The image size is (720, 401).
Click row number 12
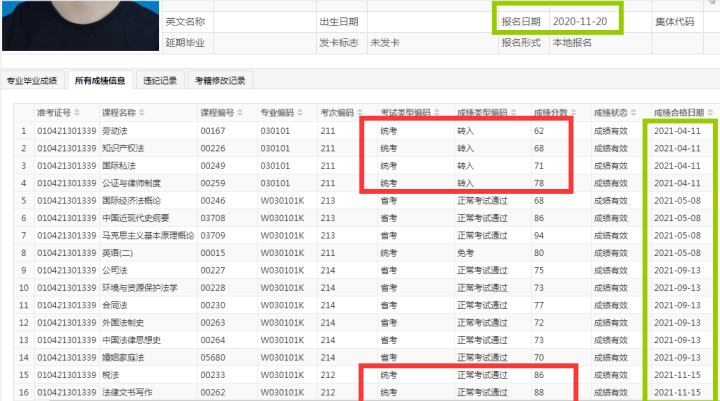pos(23,323)
